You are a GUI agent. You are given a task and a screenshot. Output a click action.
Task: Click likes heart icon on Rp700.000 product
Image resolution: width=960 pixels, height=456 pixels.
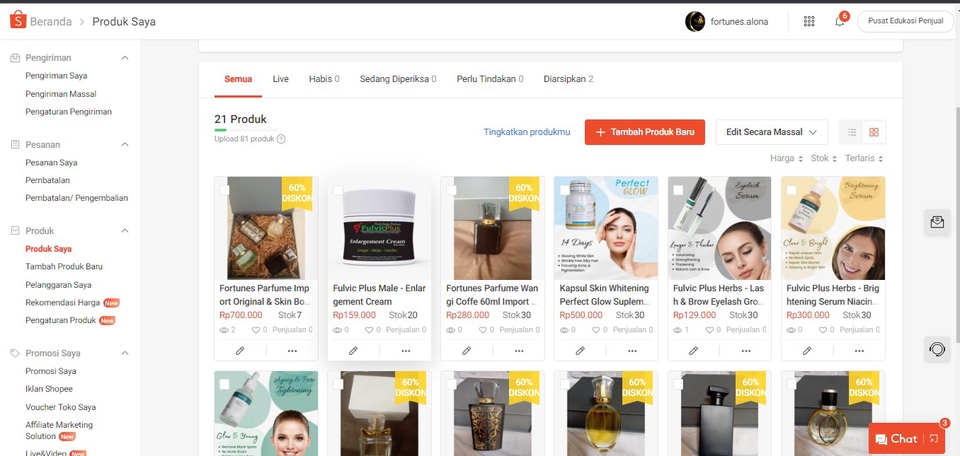(256, 330)
